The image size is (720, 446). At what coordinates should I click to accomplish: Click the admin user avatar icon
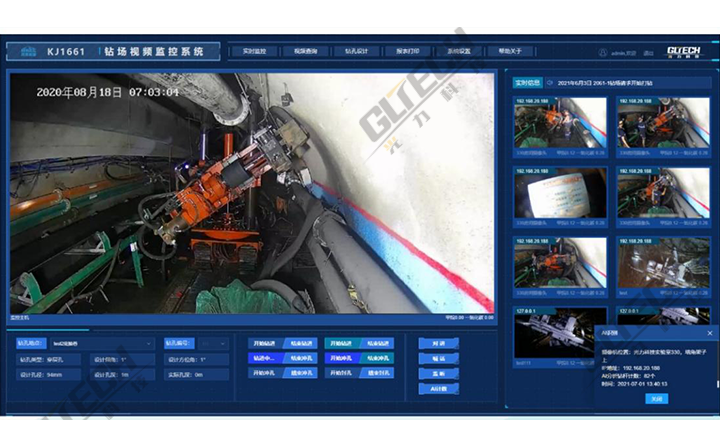pyautogui.click(x=602, y=53)
